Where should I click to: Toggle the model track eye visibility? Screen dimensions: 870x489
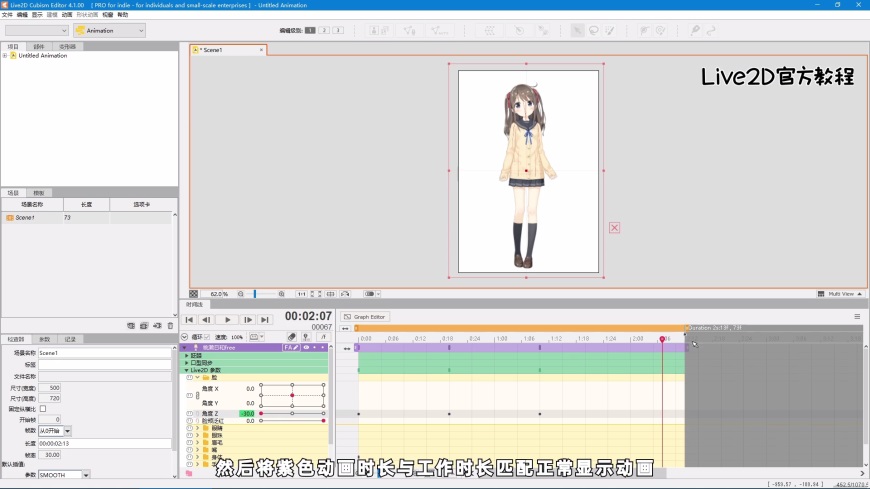pos(306,347)
